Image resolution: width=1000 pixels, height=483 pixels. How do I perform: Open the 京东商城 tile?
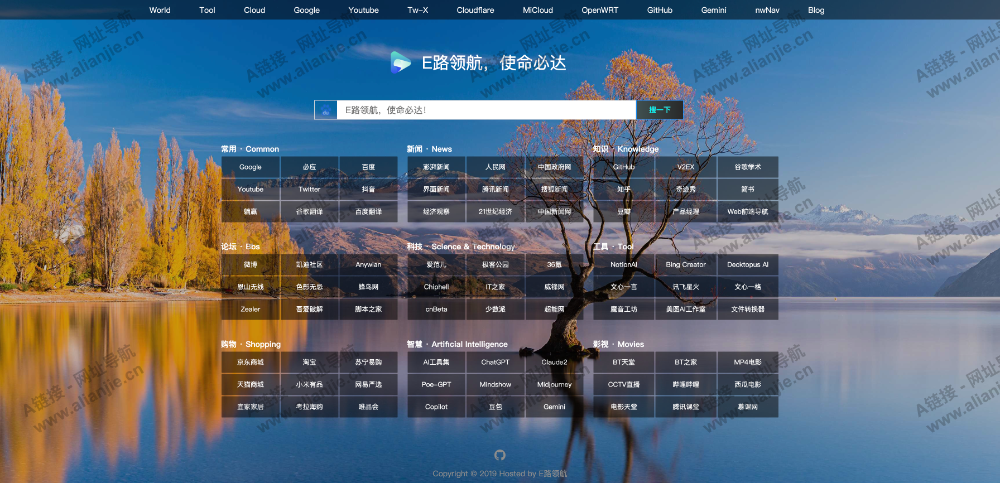point(251,362)
